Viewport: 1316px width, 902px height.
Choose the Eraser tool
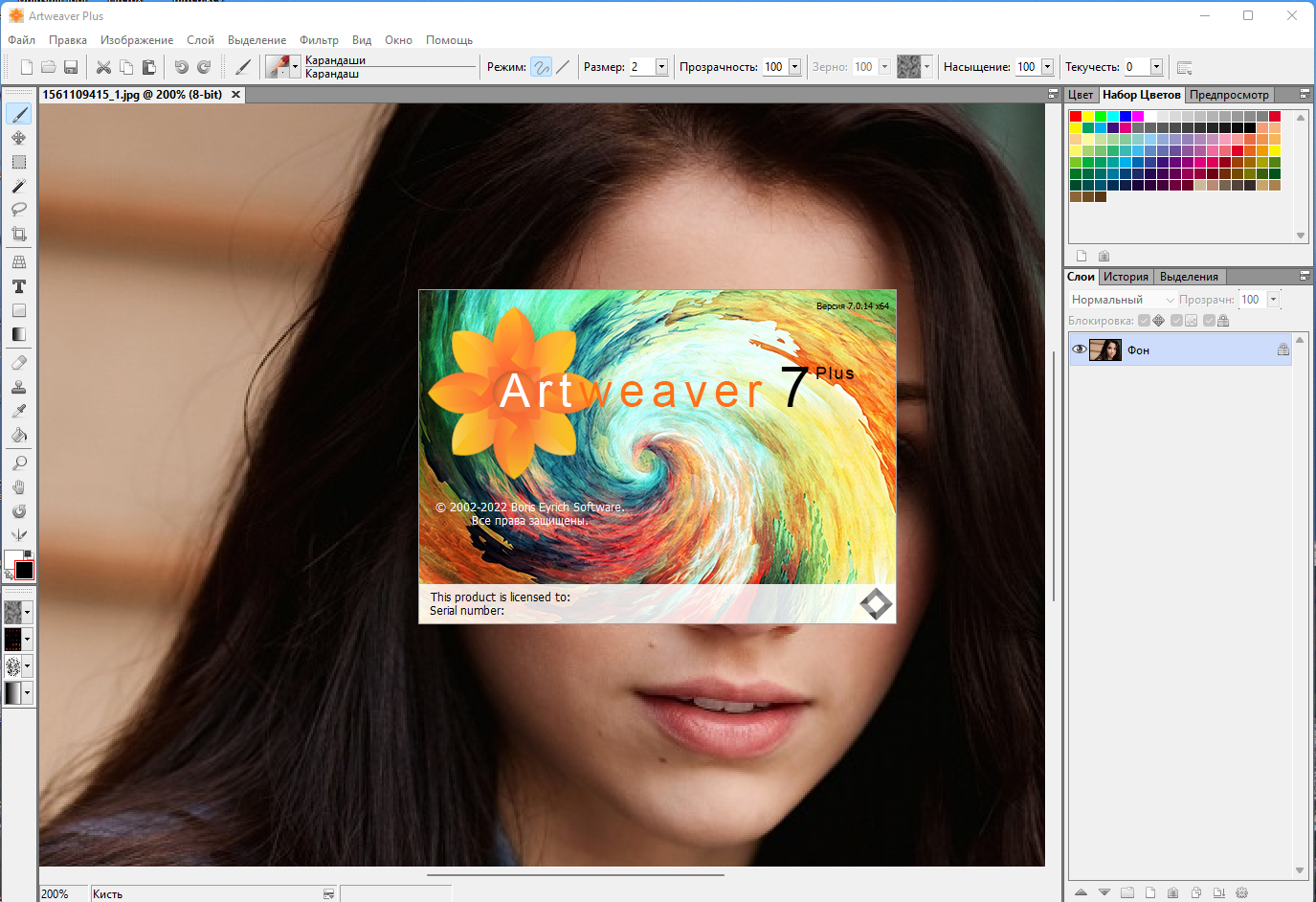19,363
